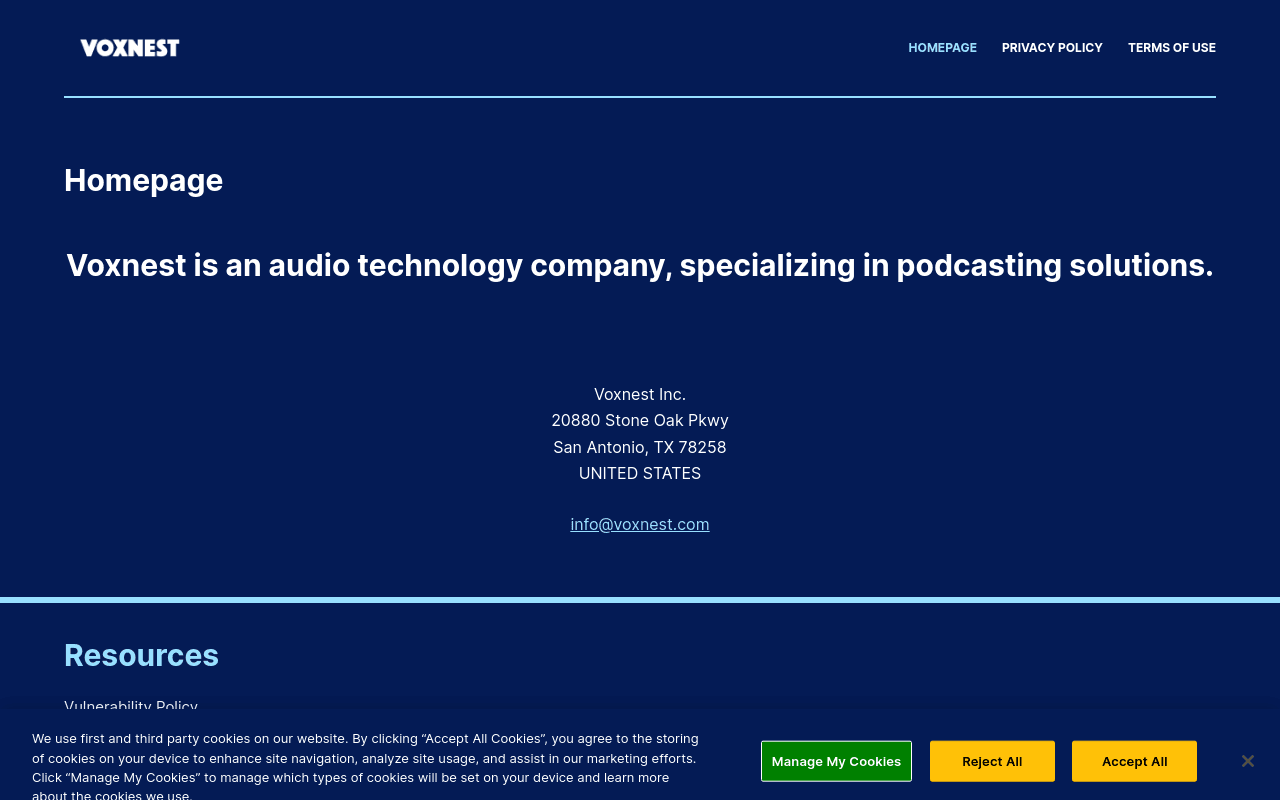Click the 'UNITED STATES' text
This screenshot has height=800, width=1280.
coord(640,473)
